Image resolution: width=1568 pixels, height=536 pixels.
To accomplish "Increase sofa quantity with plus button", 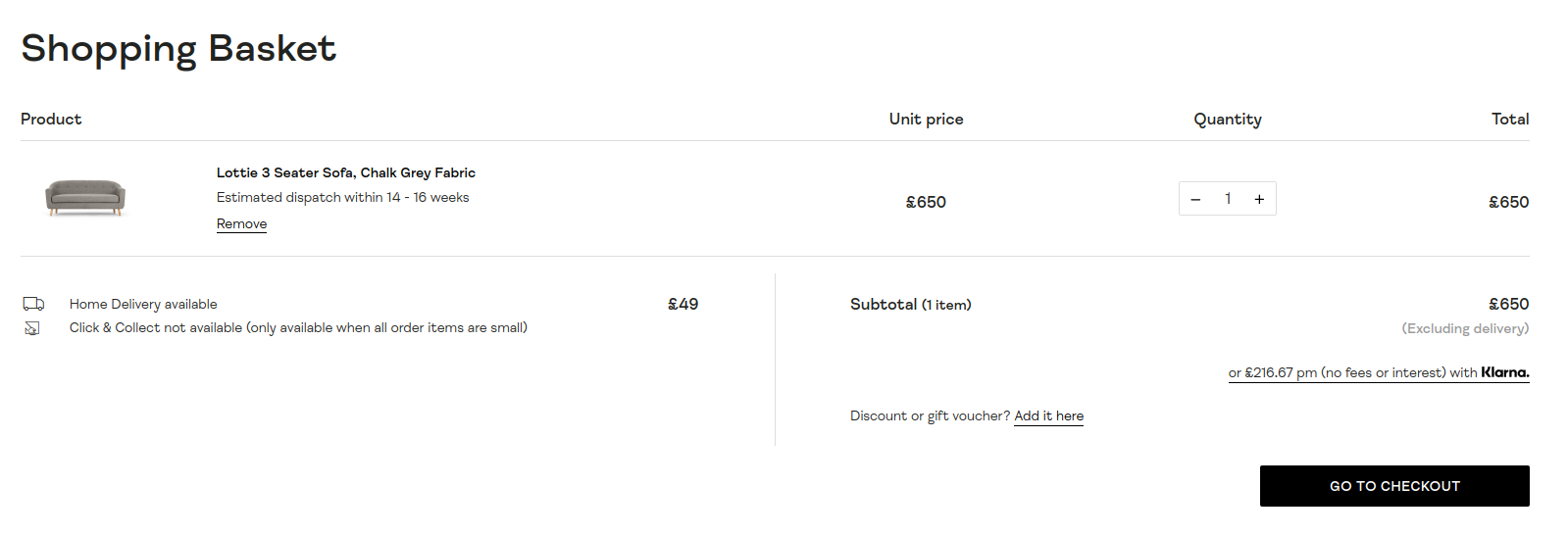I will pos(1259,199).
